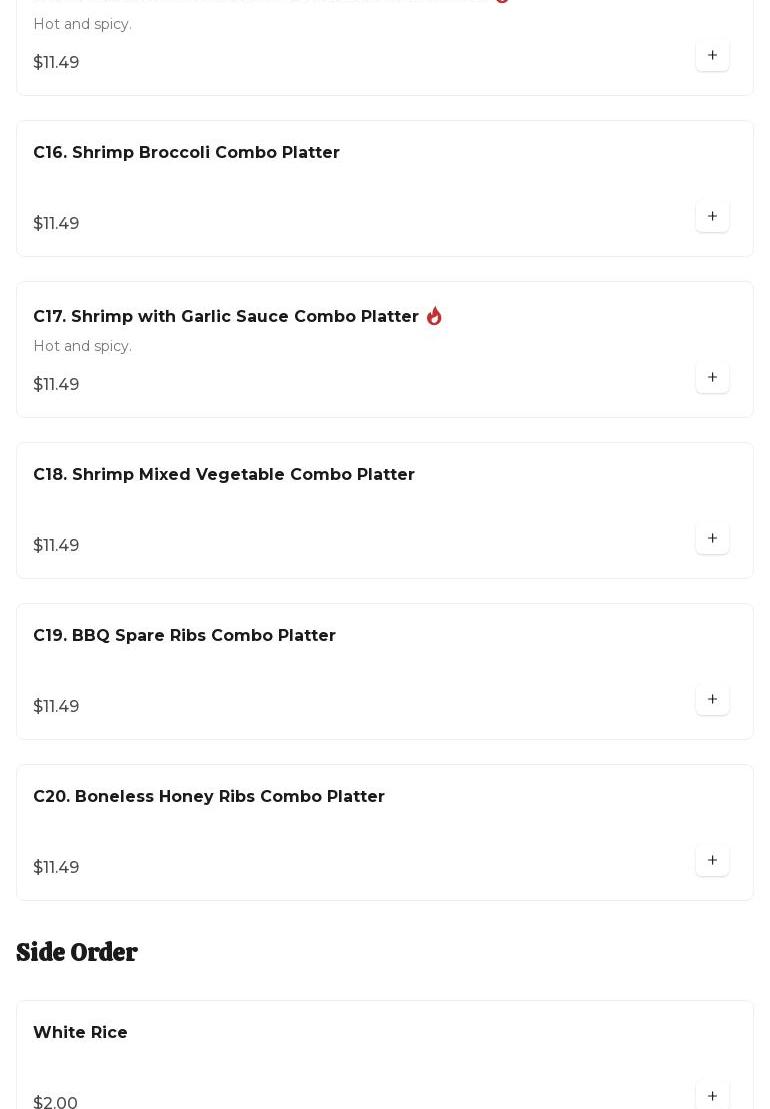770x1109 pixels.
Task: Click the spicy flame icon beside C17 title
Action: (x=434, y=316)
